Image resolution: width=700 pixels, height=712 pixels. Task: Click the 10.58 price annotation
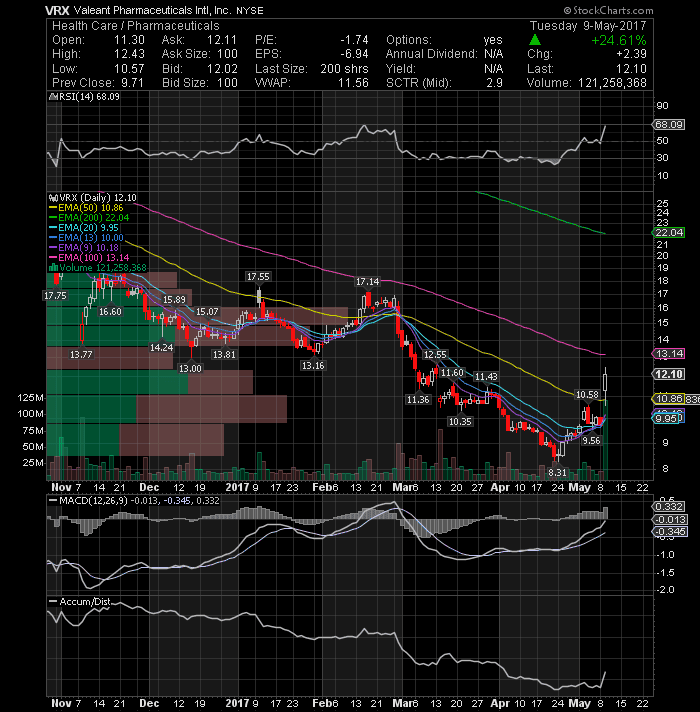coord(587,395)
